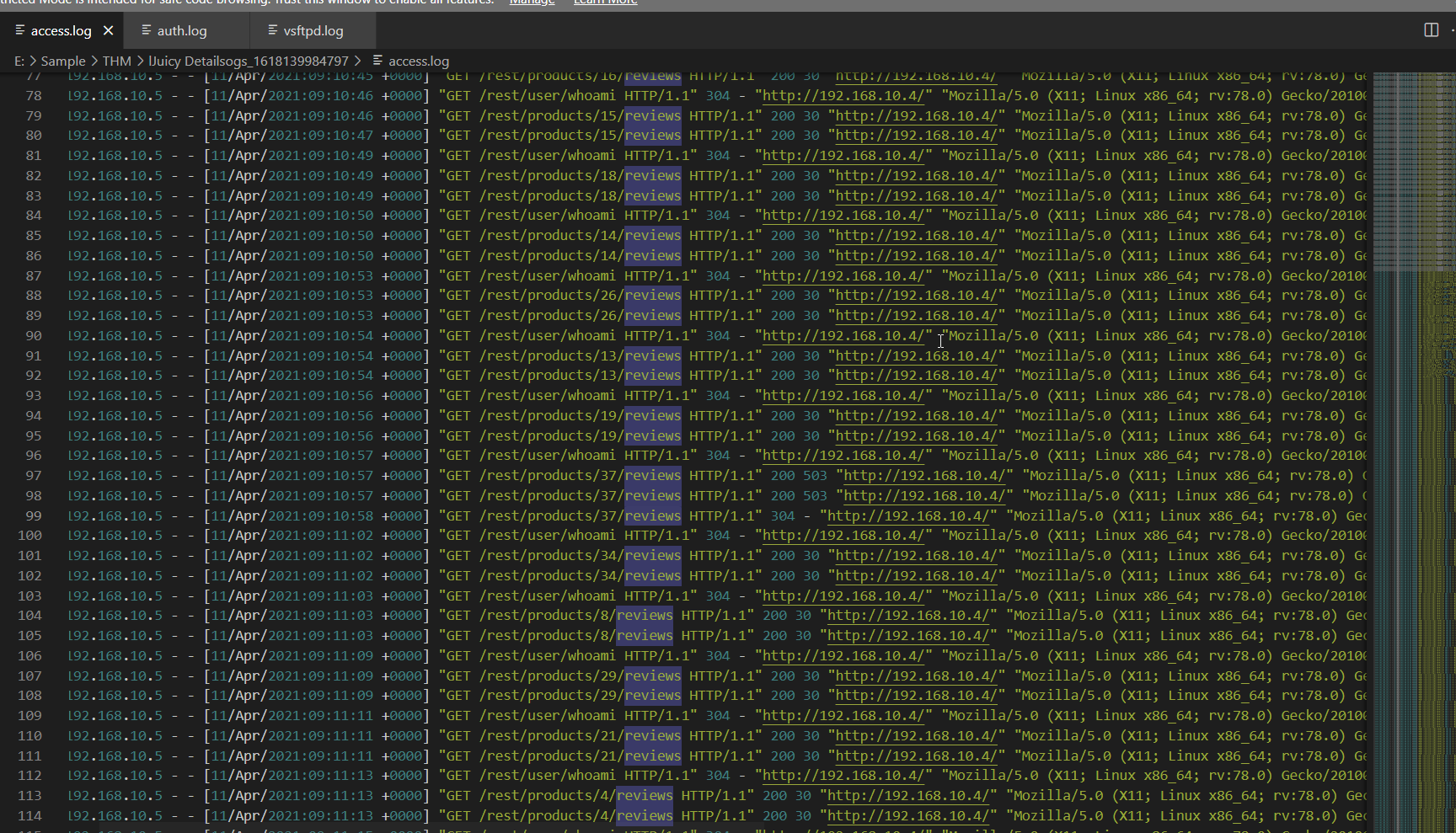The width and height of the screenshot is (1456, 833).
Task: Click the file icon on vsftpd.log tab
Action: [272, 30]
